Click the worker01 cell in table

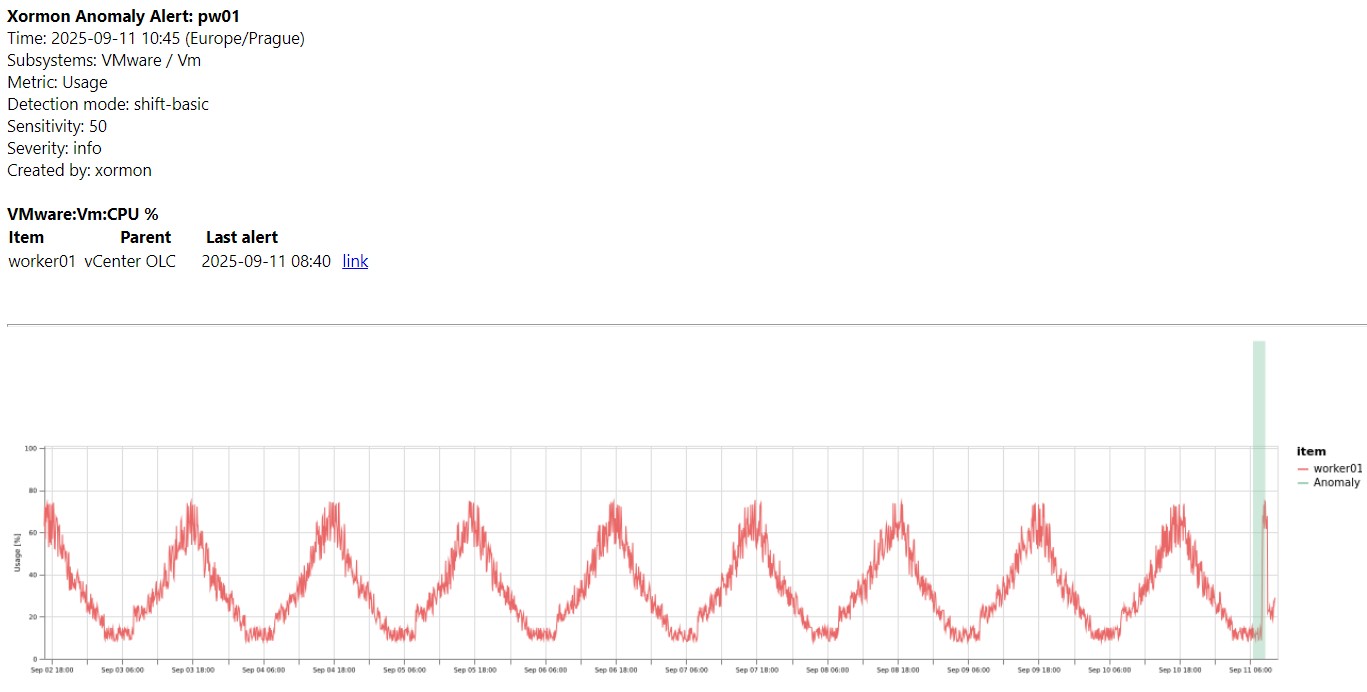[x=42, y=261]
